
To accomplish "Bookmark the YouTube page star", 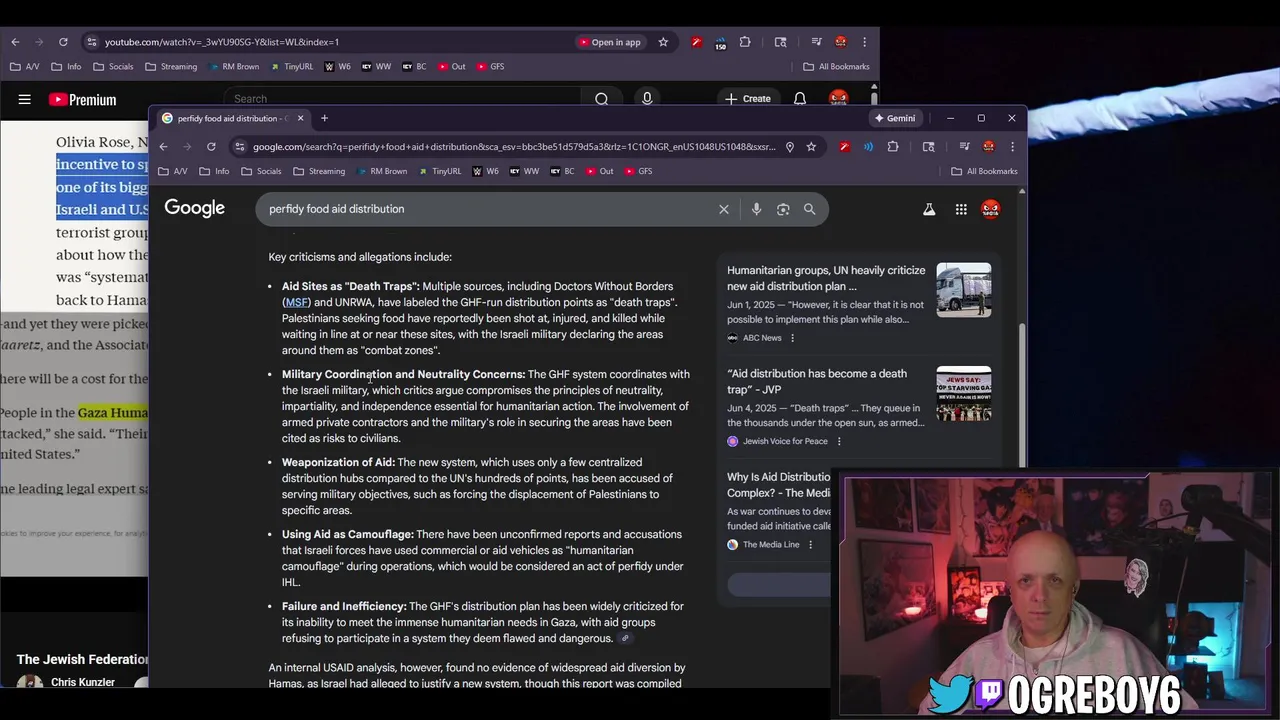I will (x=663, y=42).
